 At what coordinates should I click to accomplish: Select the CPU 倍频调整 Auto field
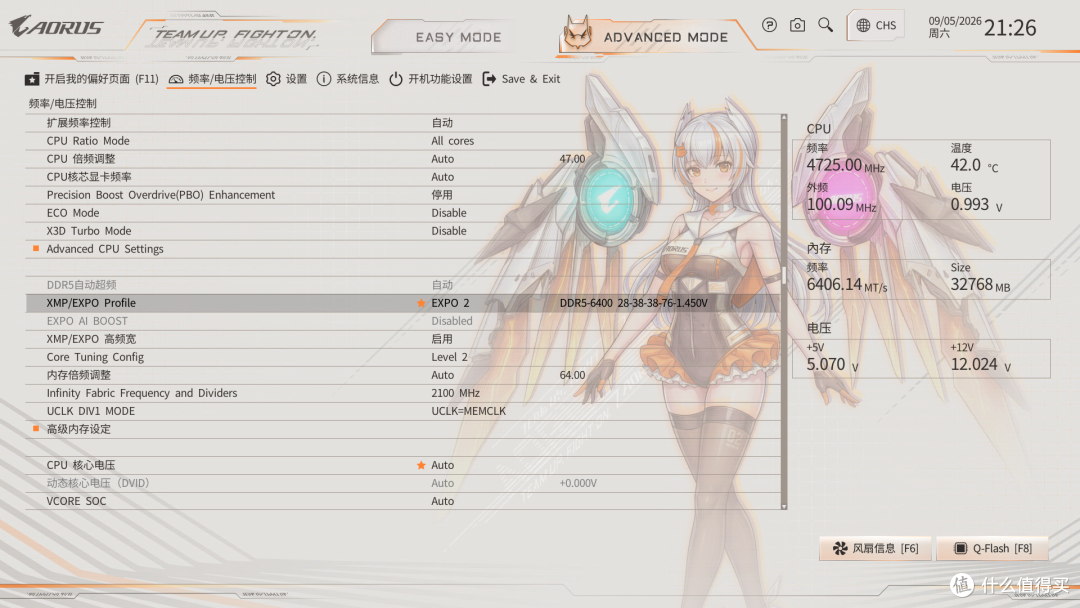[442, 158]
